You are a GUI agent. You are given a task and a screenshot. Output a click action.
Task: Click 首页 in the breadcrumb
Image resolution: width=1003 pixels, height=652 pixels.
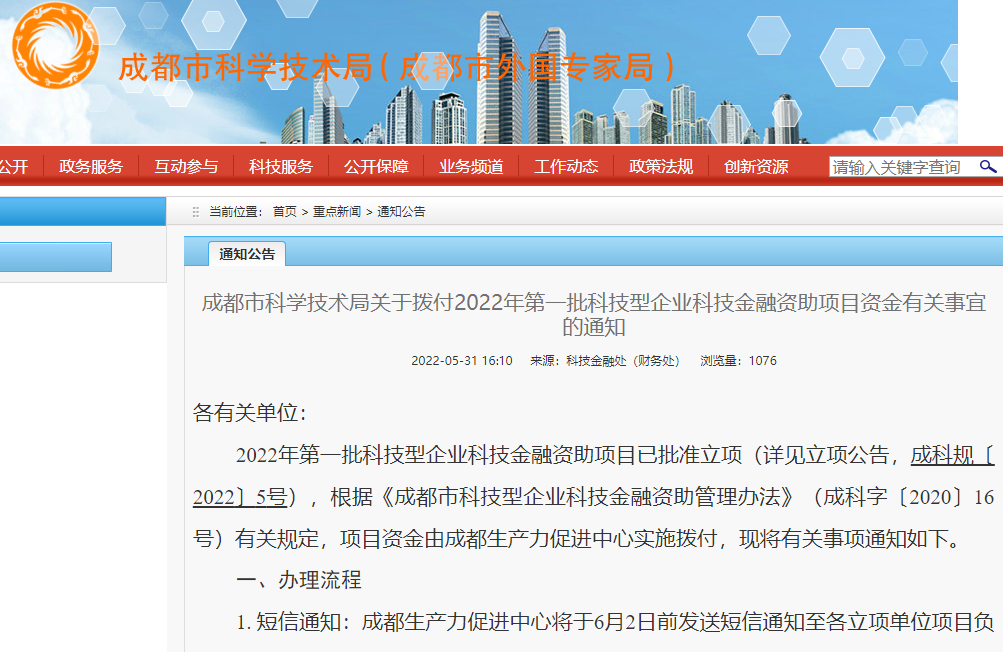(284, 212)
